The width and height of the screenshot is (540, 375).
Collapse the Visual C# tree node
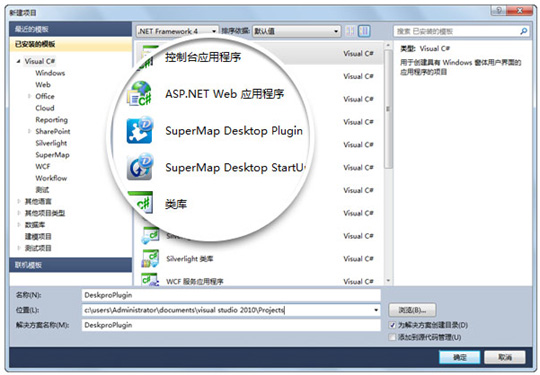click(18, 61)
